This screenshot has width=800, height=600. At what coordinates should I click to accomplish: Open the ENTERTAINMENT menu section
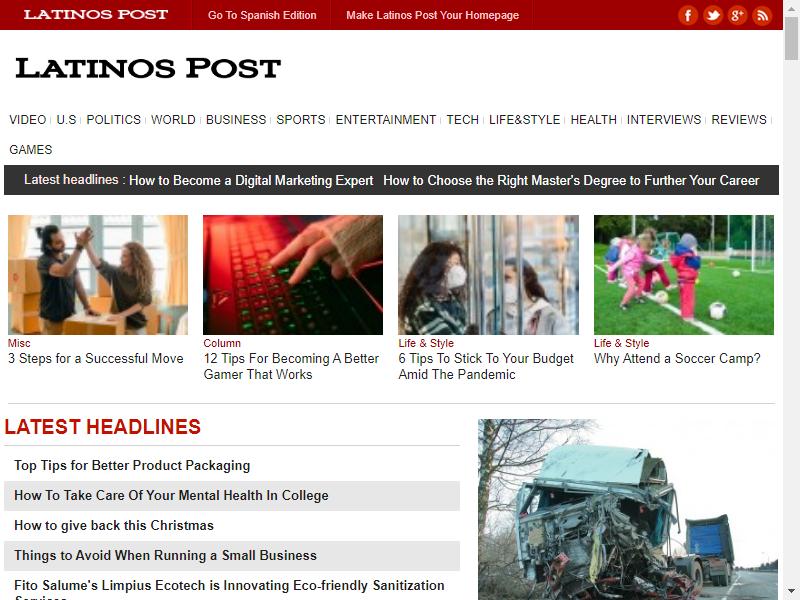(x=385, y=119)
